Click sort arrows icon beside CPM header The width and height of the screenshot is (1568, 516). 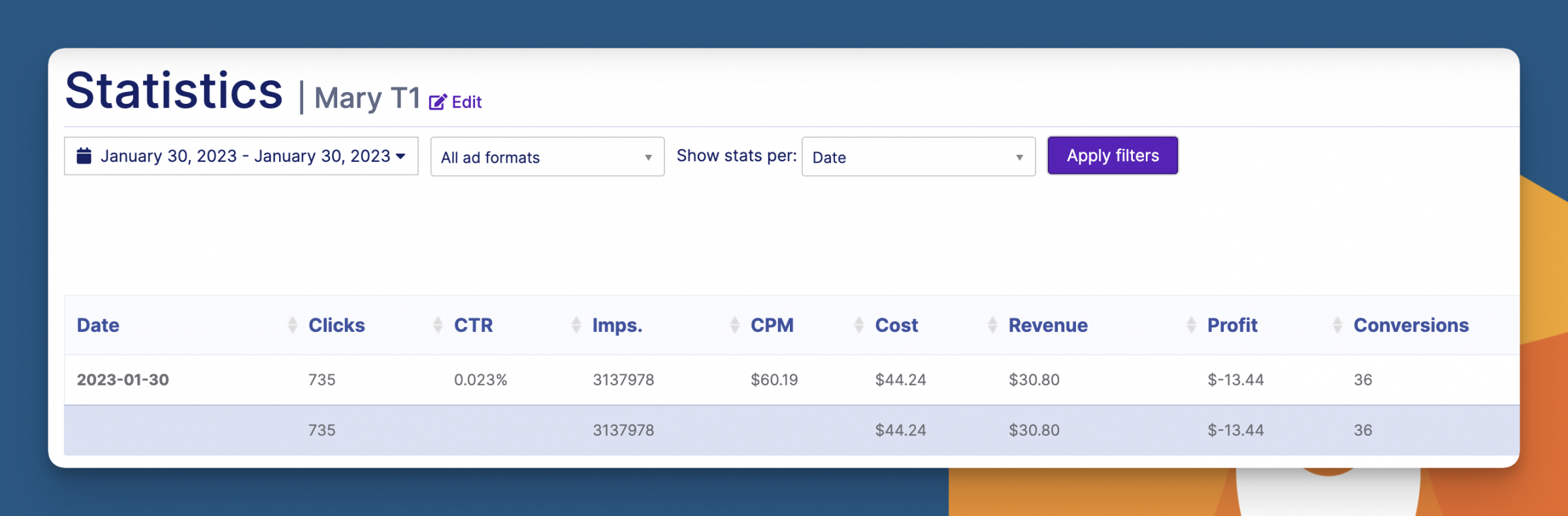[859, 325]
